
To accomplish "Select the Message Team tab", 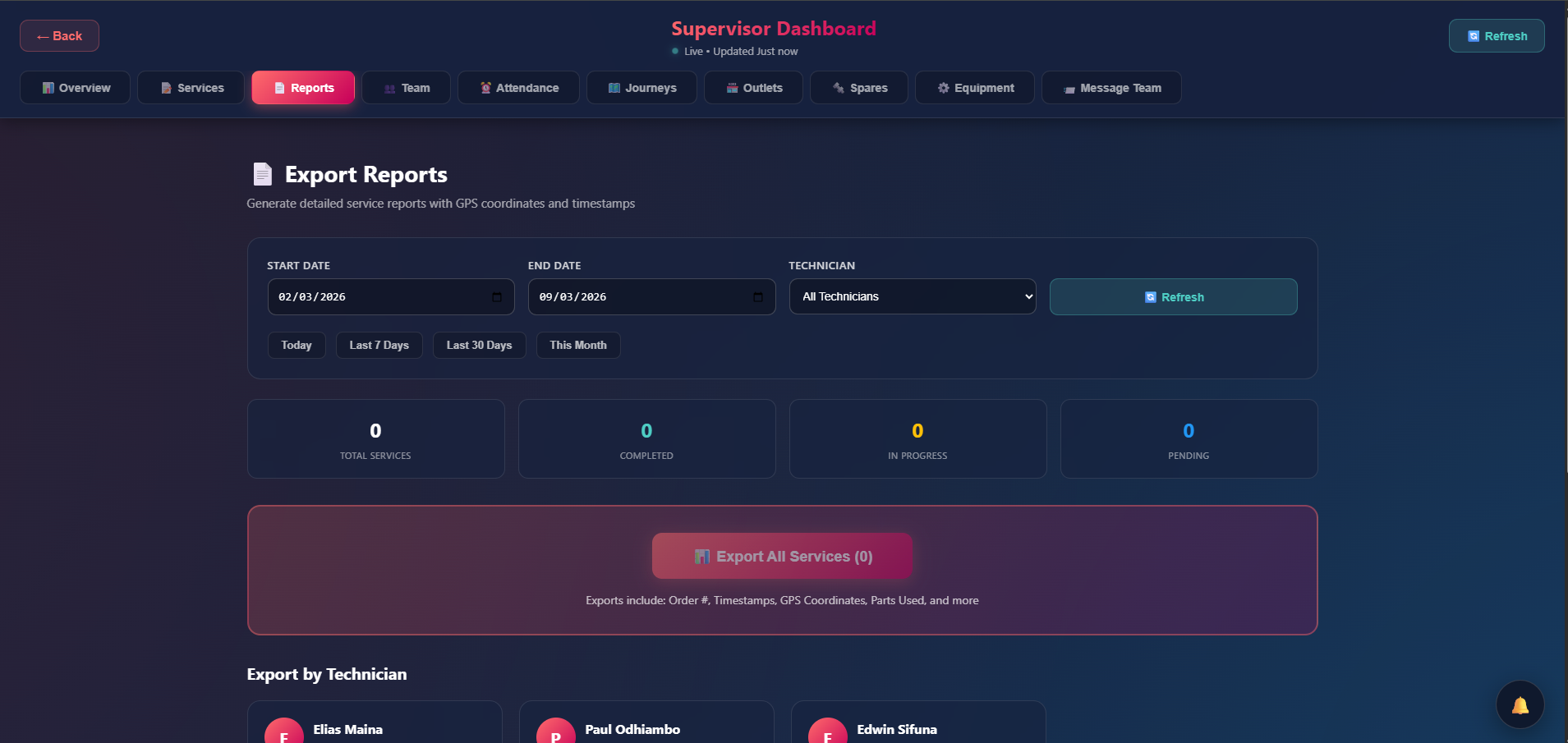I will click(x=1111, y=88).
